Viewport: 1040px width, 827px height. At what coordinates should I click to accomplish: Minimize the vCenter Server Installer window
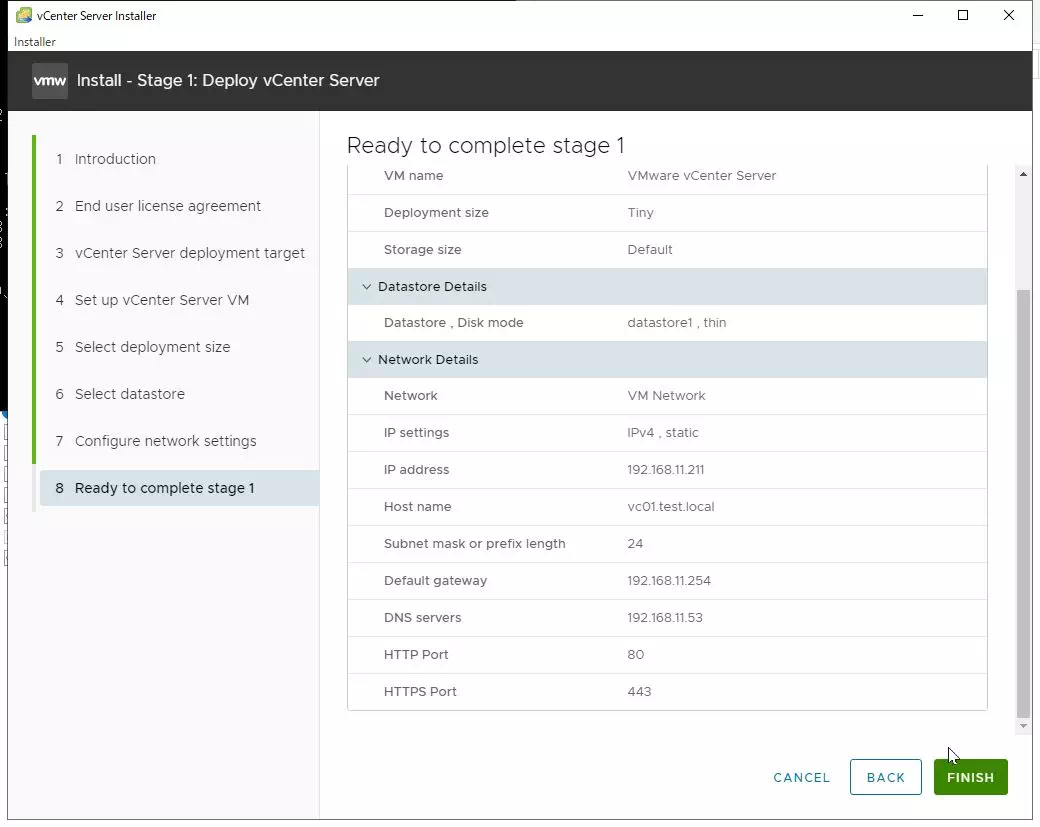pos(918,15)
